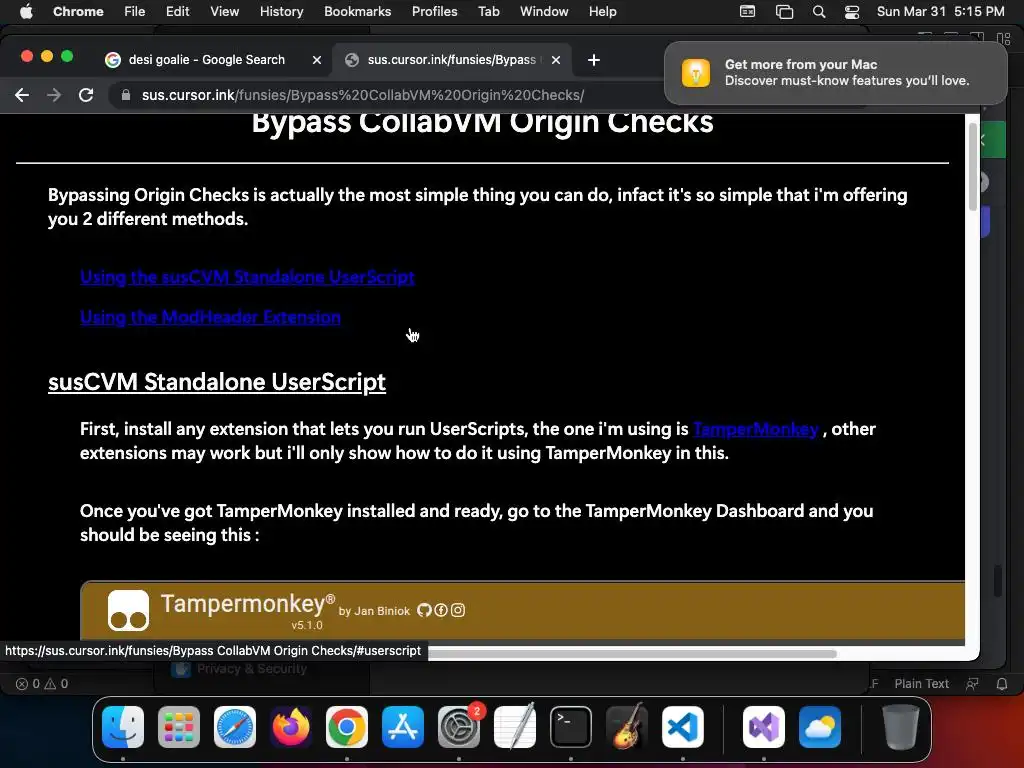Select the sus.cursor.ink Bypass tab
Image resolution: width=1024 pixels, height=768 pixels.
tap(451, 60)
